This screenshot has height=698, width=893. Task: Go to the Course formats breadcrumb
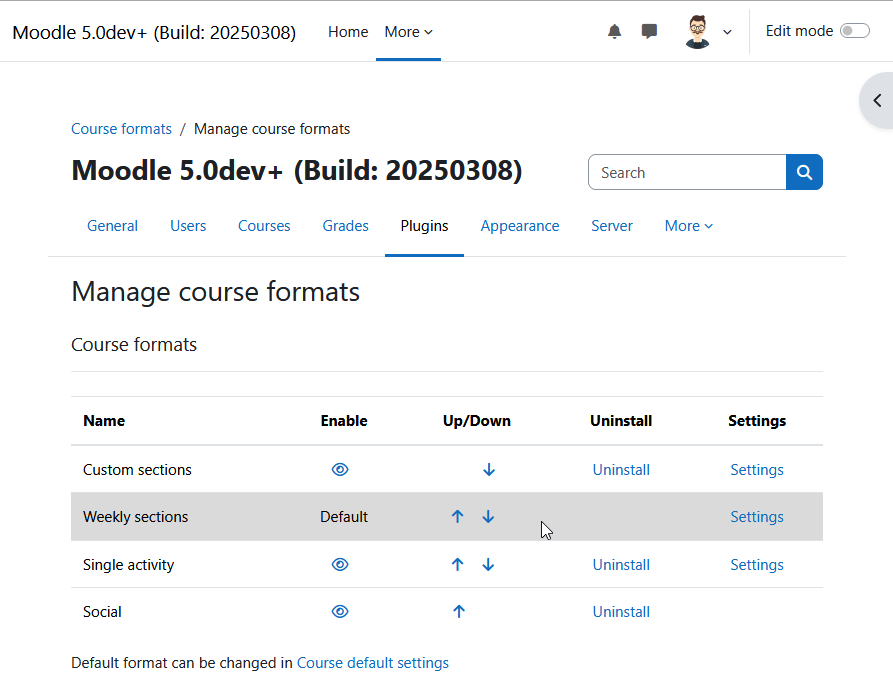click(121, 129)
